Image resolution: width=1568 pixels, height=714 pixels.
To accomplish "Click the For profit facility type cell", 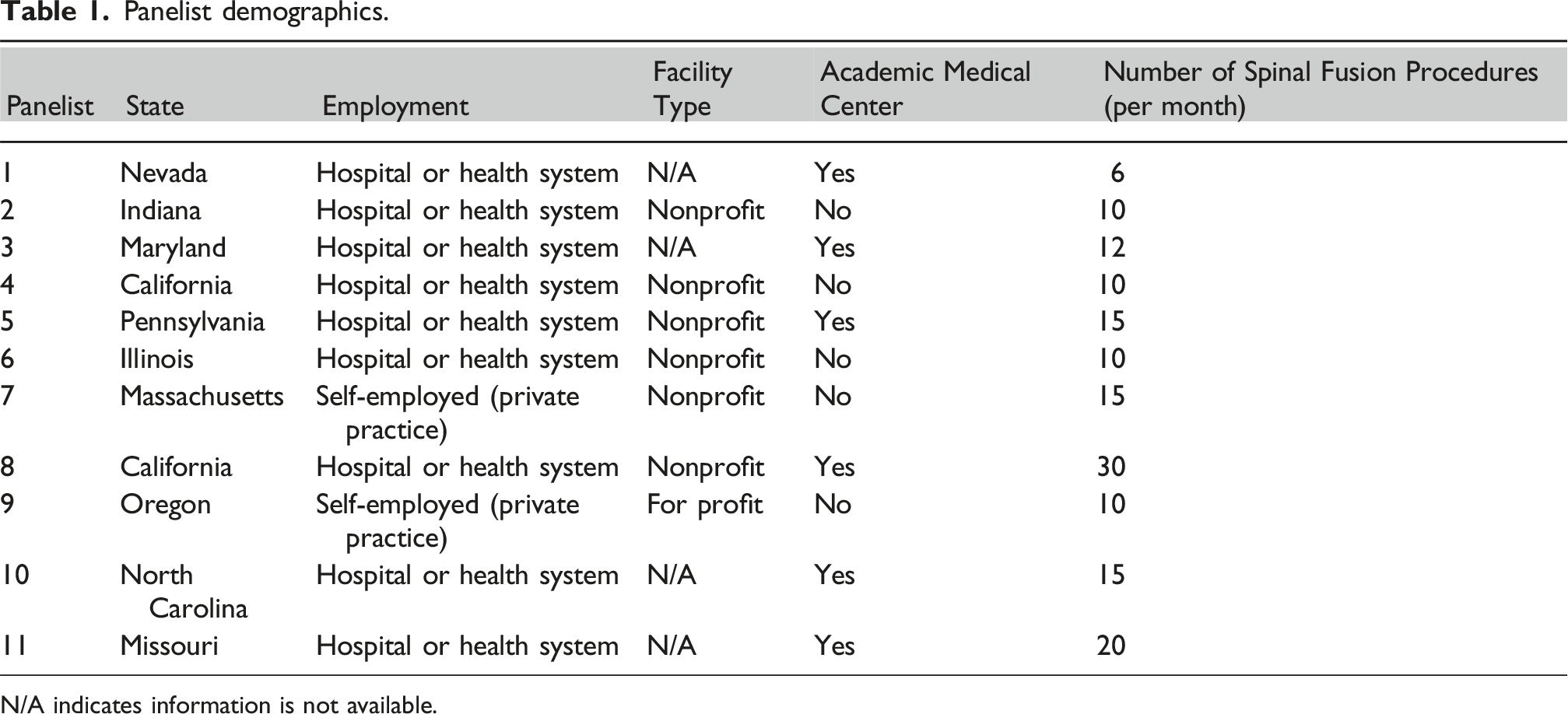I will tap(704, 505).
